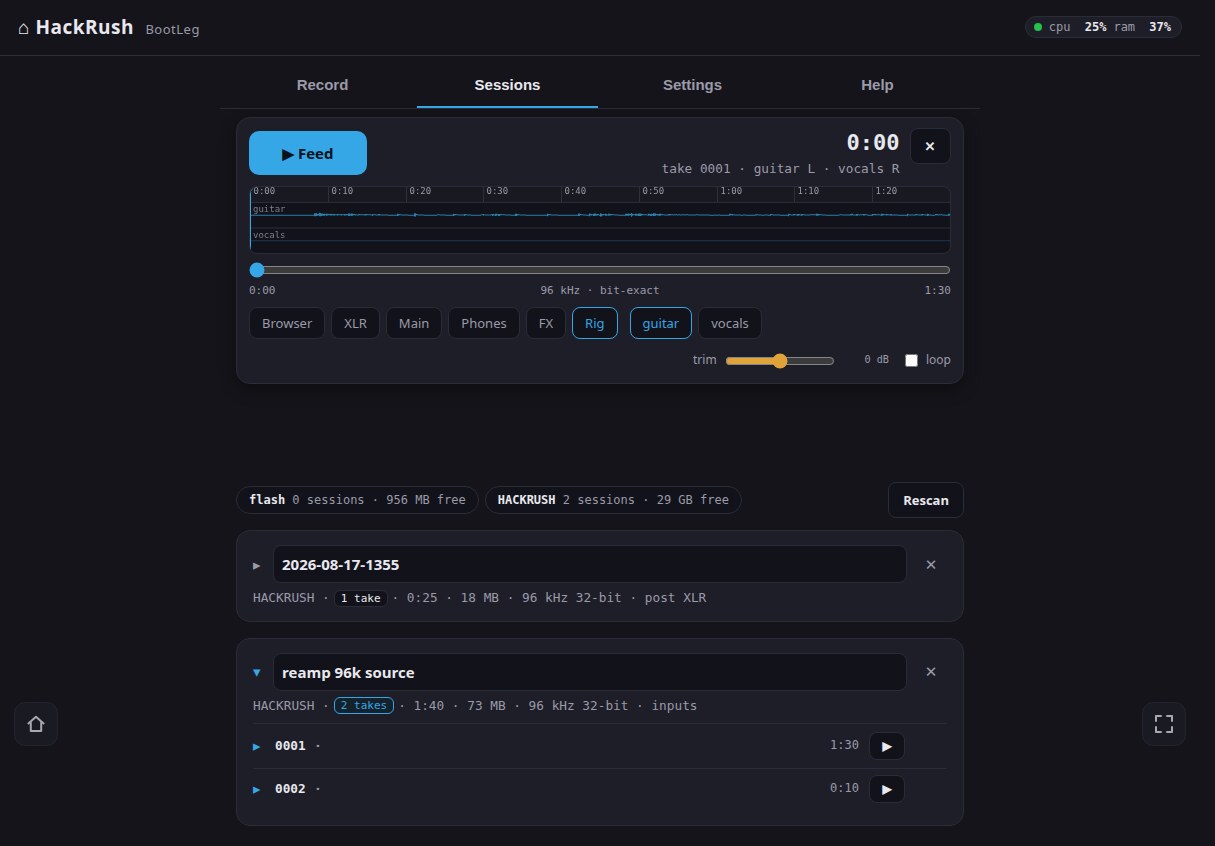Click the HACKRUSH storage chip
Viewport: 1215px width, 846px height.
(613, 499)
